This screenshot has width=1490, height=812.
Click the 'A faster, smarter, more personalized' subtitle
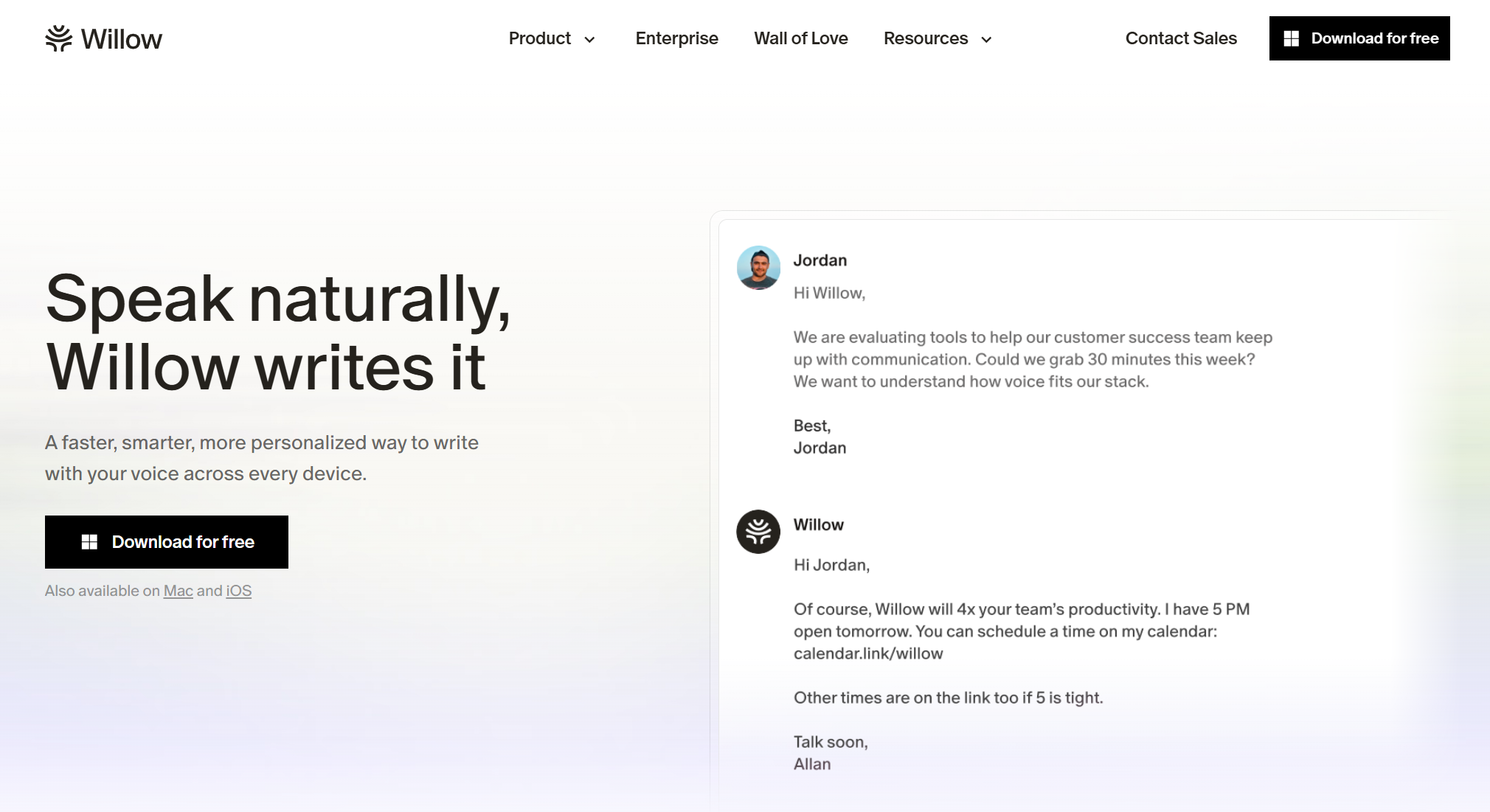click(262, 458)
